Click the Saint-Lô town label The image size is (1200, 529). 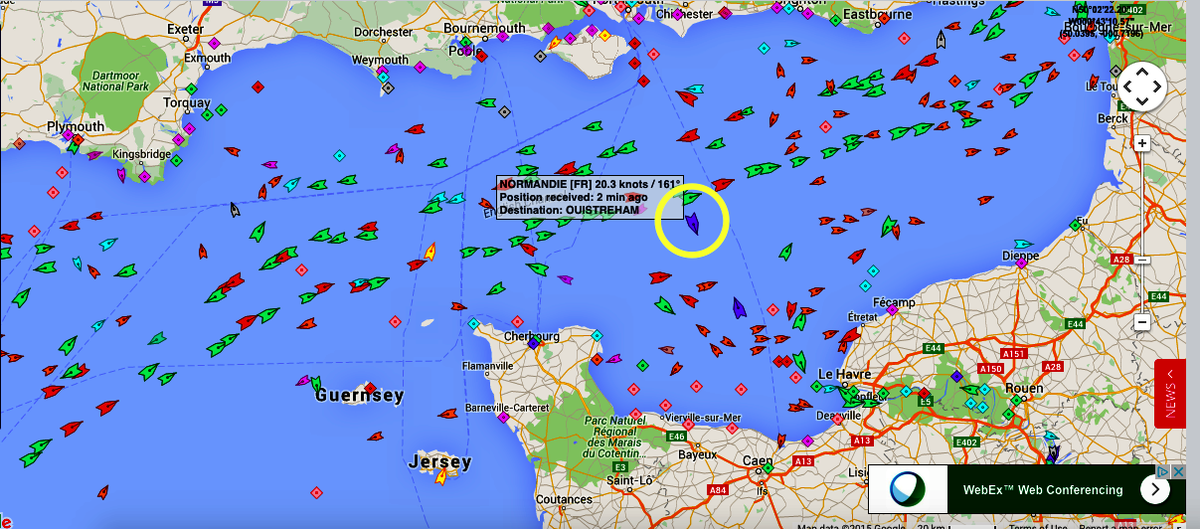(630, 482)
